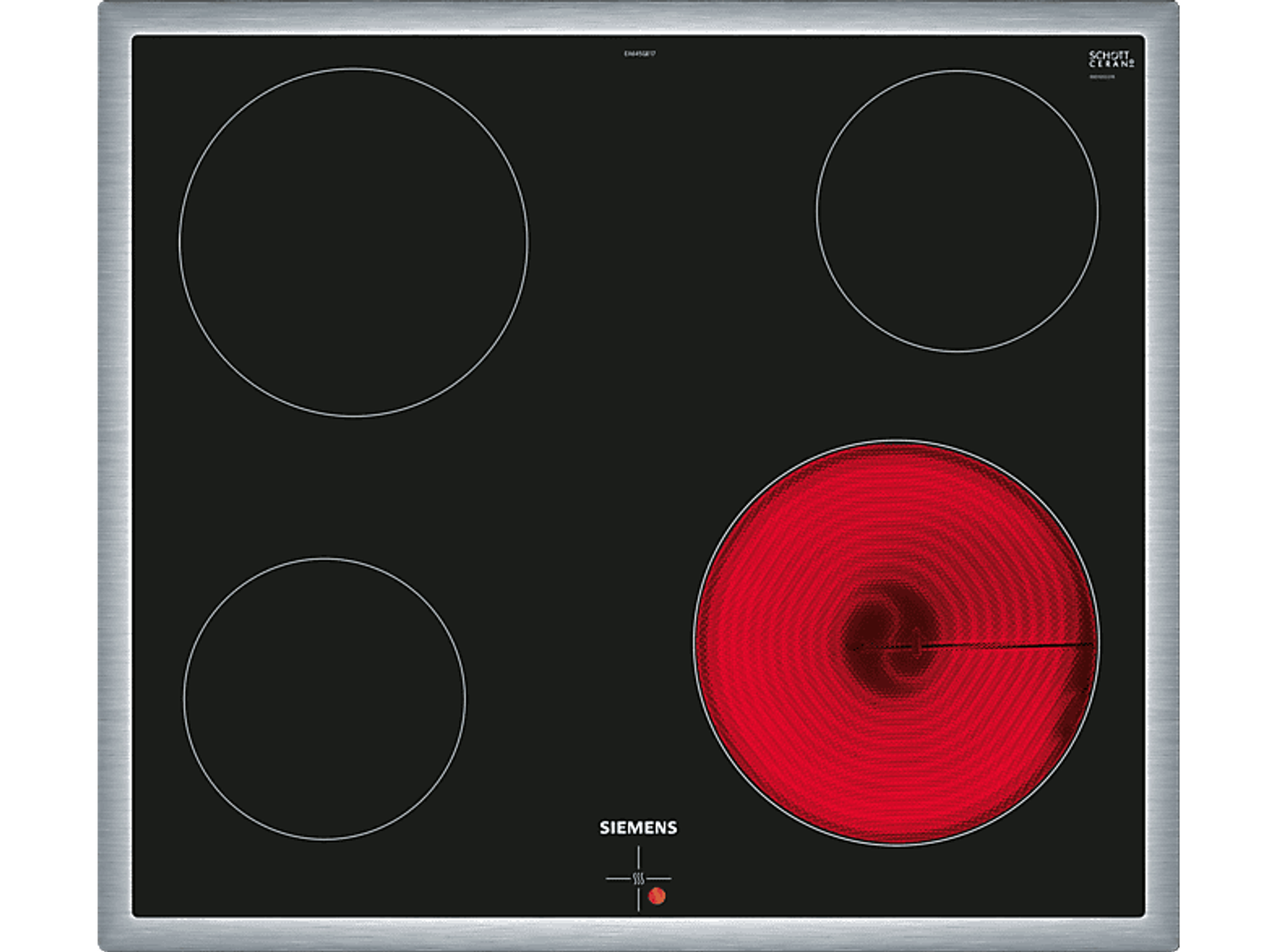Click the residual heat wavy-lines icon
Viewport: 1275px width, 952px height.
tap(638, 878)
